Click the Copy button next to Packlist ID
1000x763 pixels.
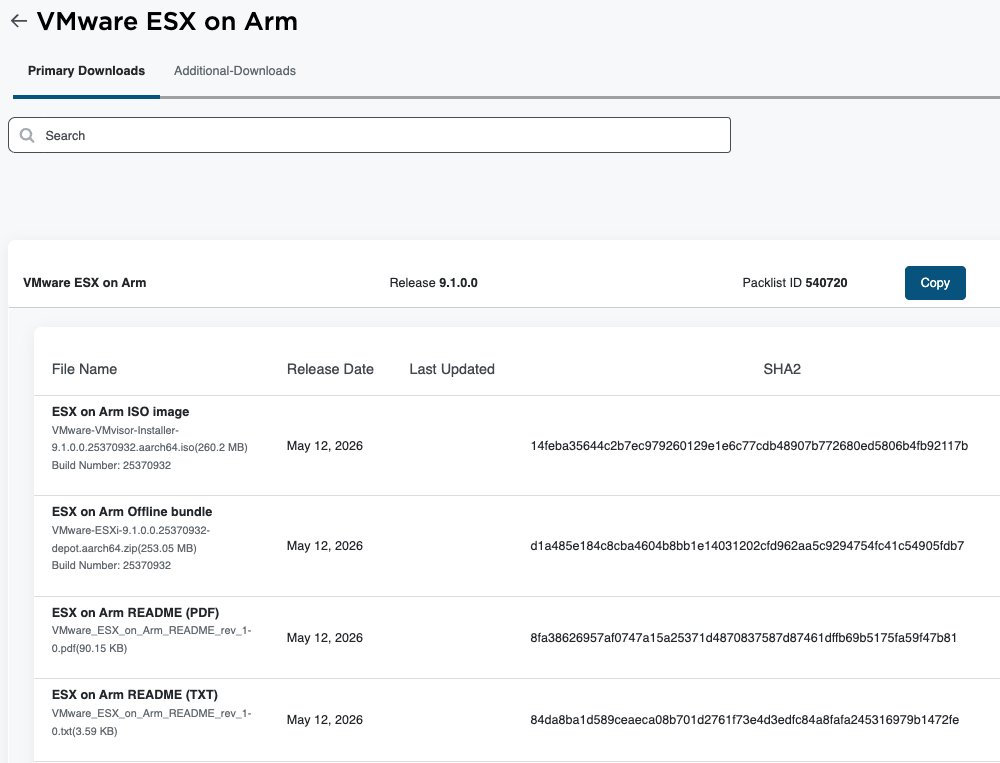click(935, 283)
